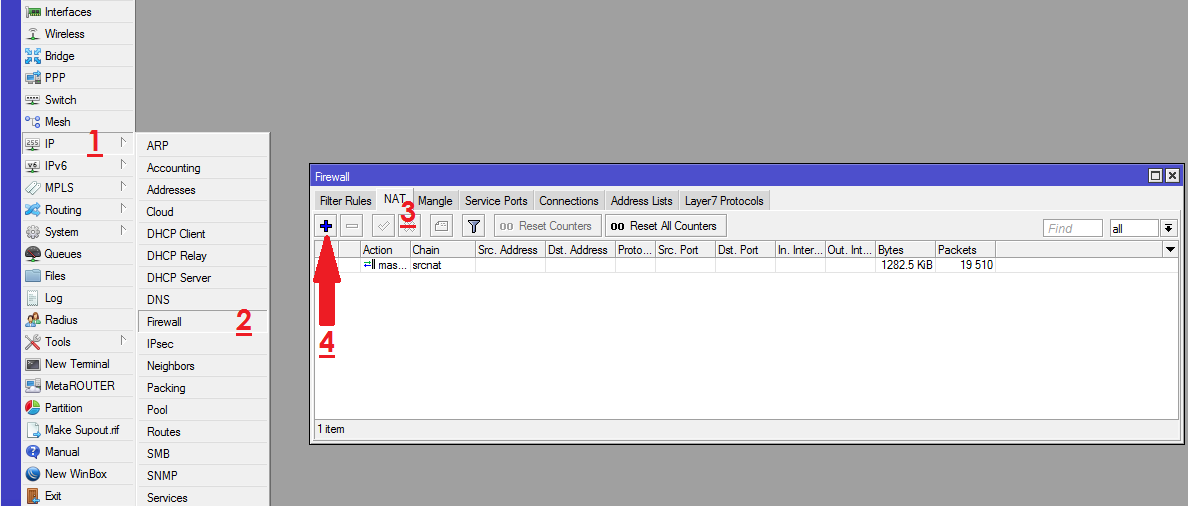
Task: Open the Wireless menu item
Action: coord(64,34)
